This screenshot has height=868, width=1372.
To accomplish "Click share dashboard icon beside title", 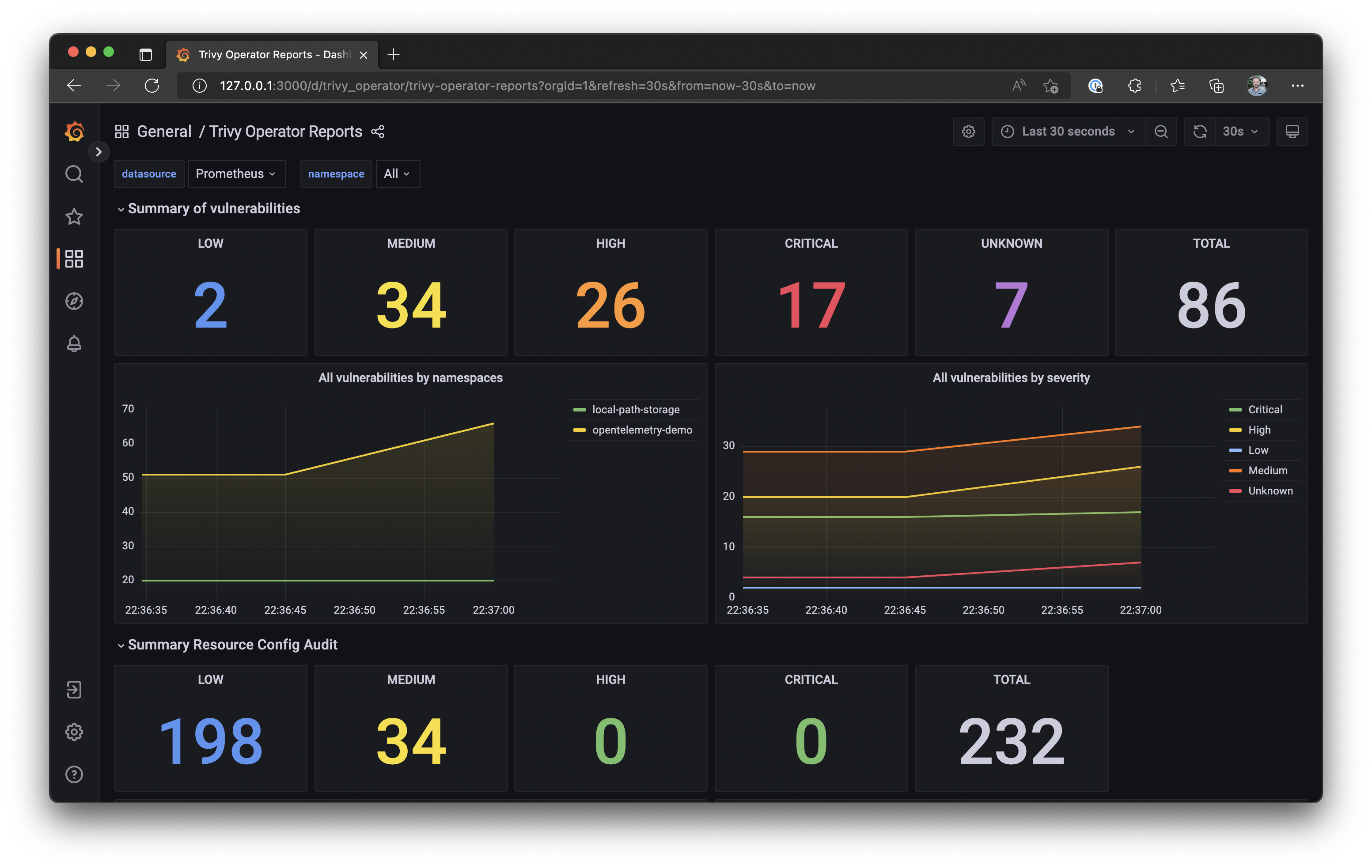I will [x=378, y=132].
